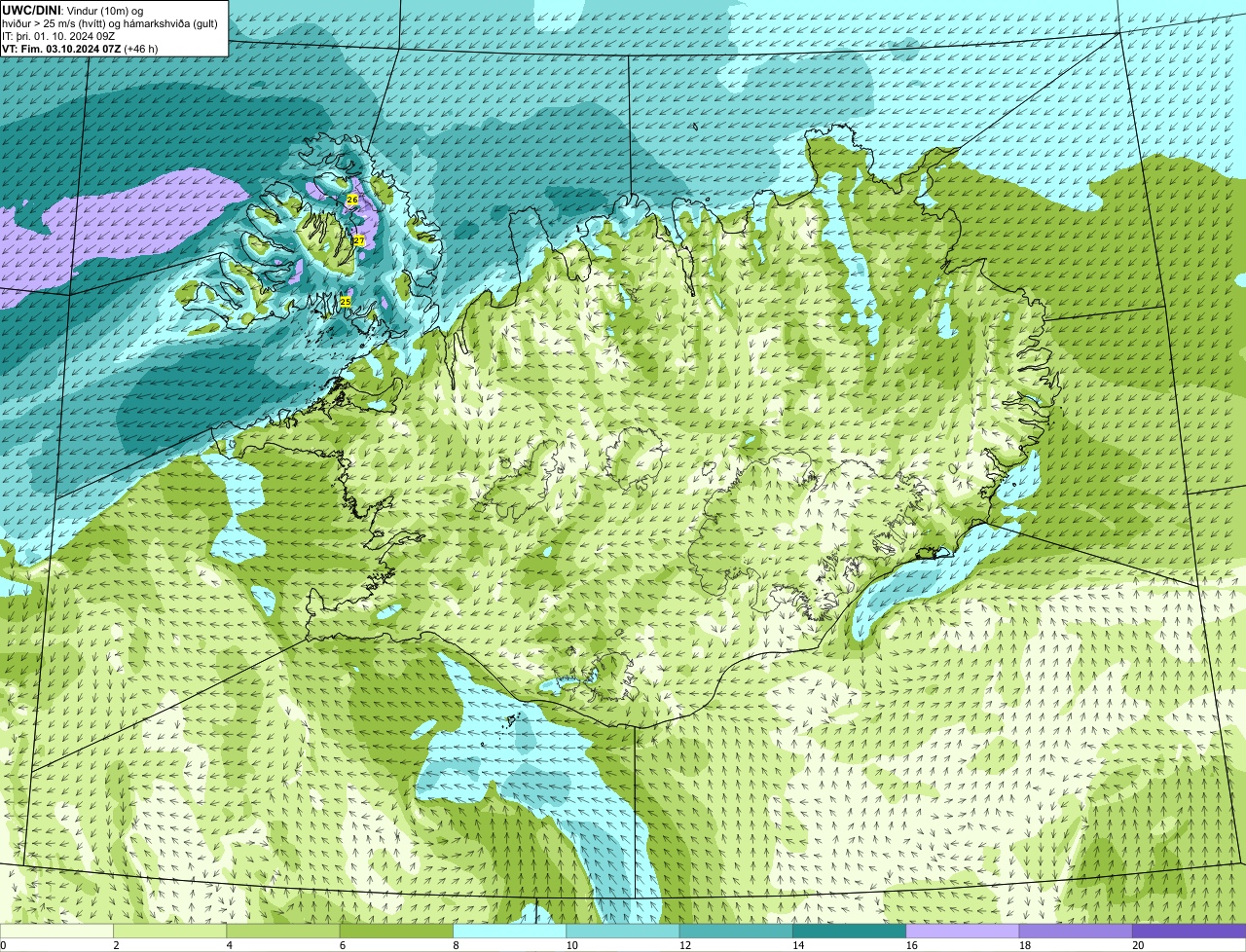This screenshot has height=952, width=1246.
Task: Click the yellow gust marker labeled 27
Action: coord(358,240)
